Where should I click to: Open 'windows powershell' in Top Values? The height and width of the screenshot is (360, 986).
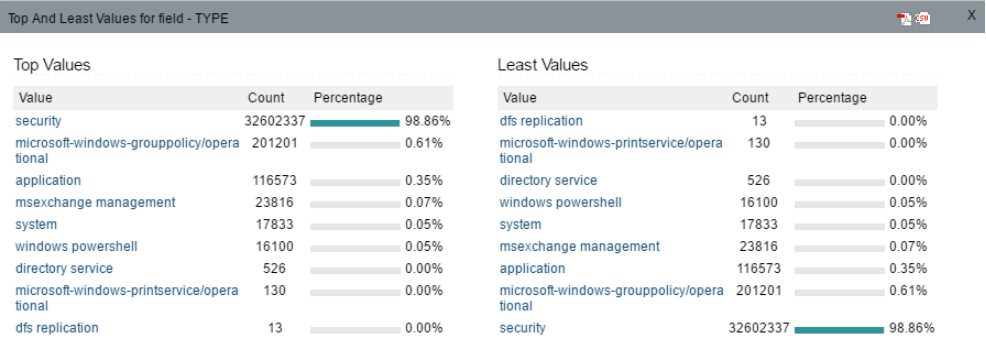point(76,247)
